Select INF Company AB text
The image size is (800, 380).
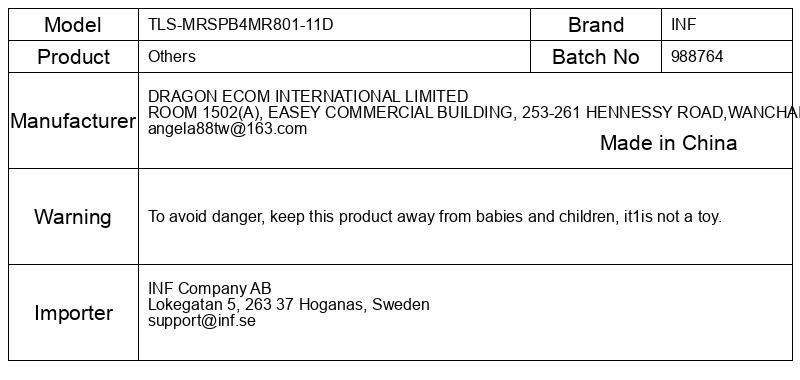pos(210,288)
